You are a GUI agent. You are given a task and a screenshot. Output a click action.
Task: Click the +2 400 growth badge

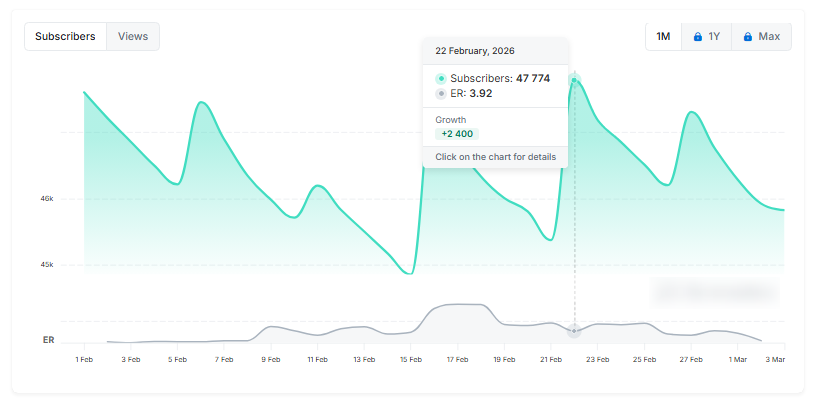(456, 134)
